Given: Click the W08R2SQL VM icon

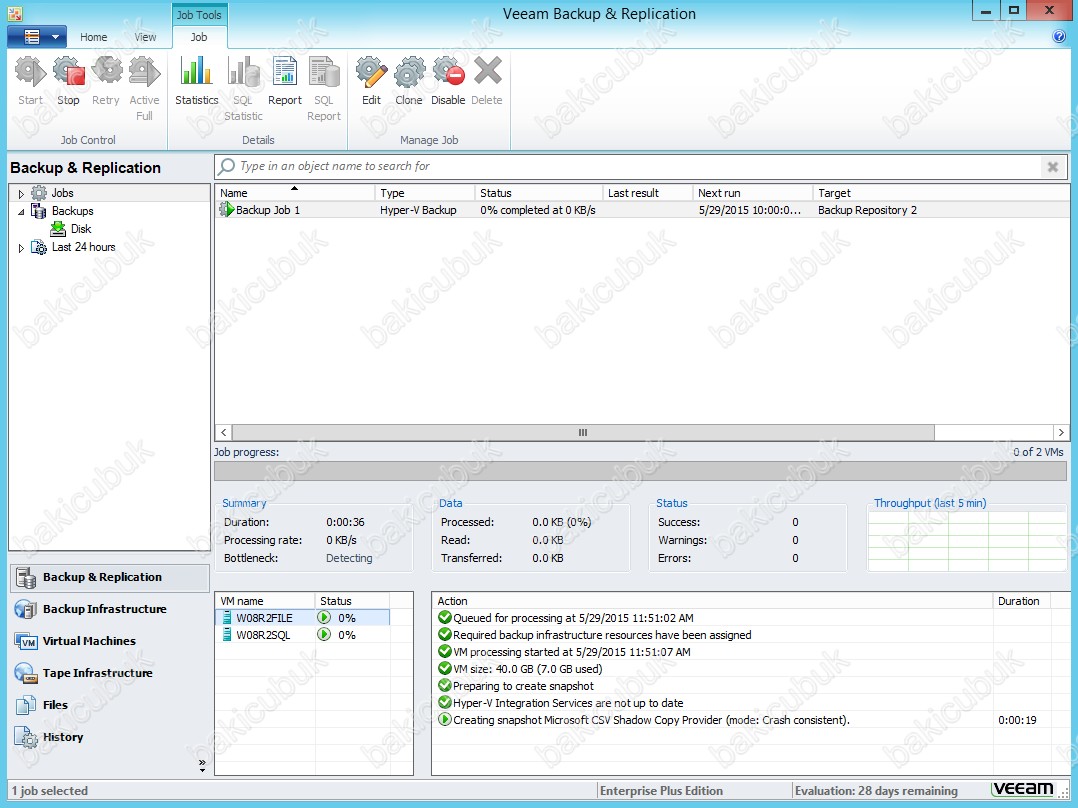Looking at the screenshot, I should pos(227,635).
